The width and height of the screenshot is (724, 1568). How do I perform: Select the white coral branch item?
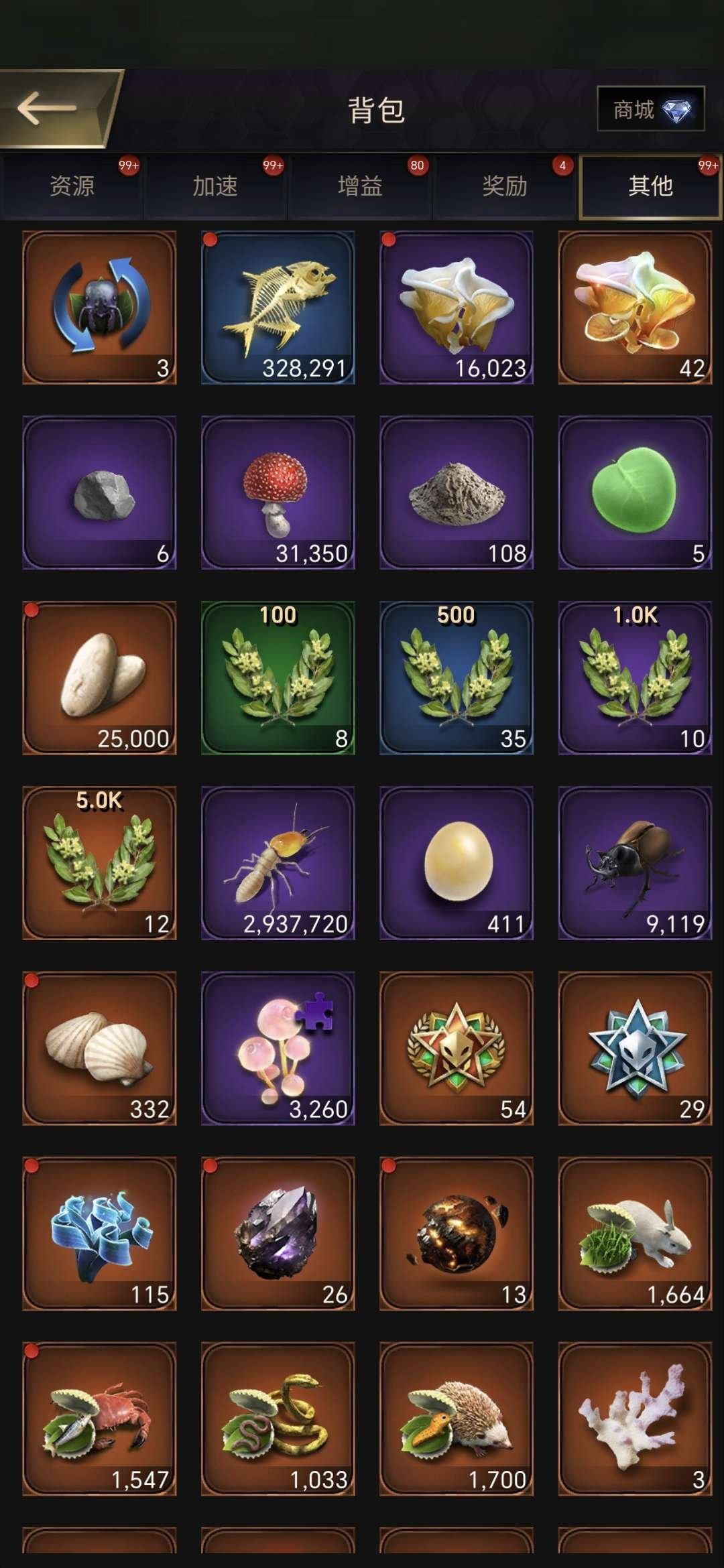(635, 1419)
